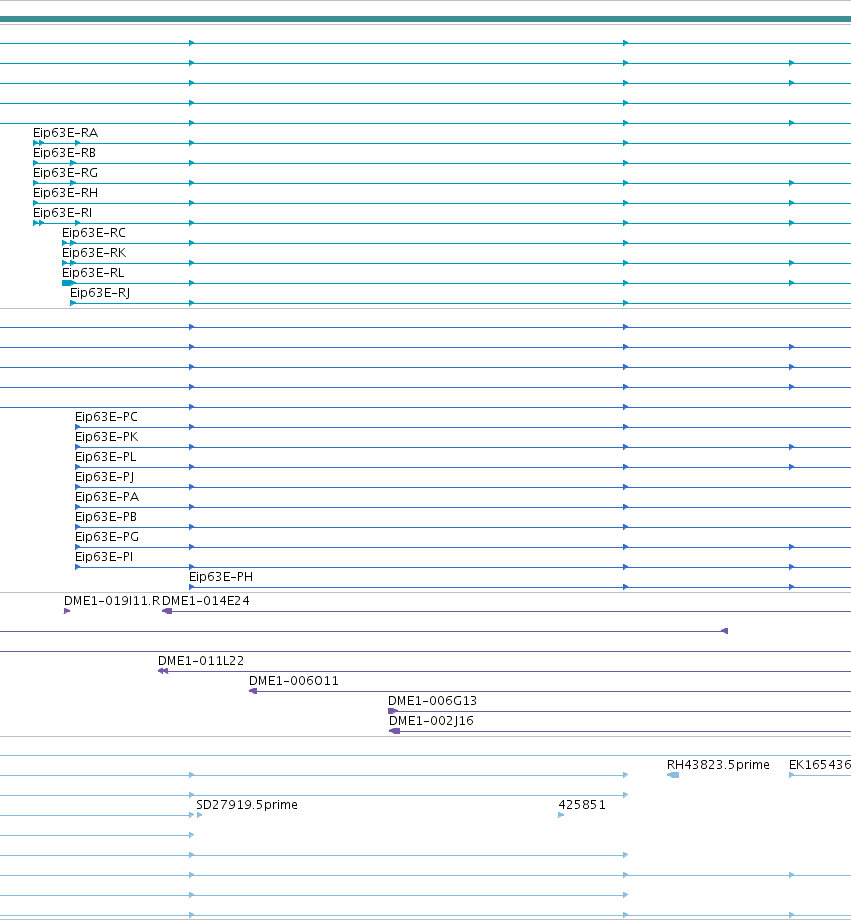Viewport: 851px width, 920px height.
Task: Click the RH43823.5prime EST label
Action: (x=718, y=765)
